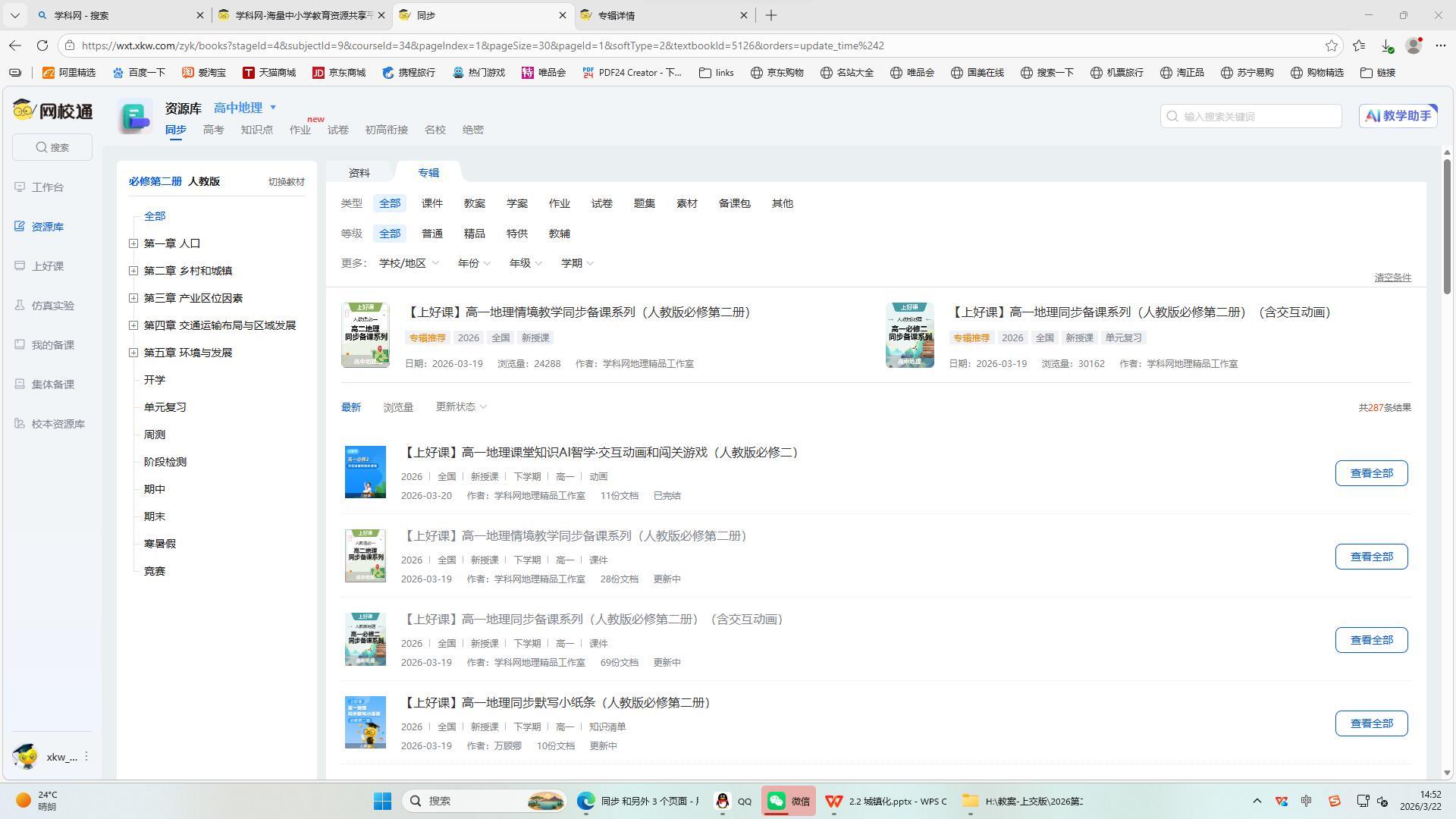Open 校本资源库 sidebar item
Screen dimensions: 1456x819
[58, 424]
